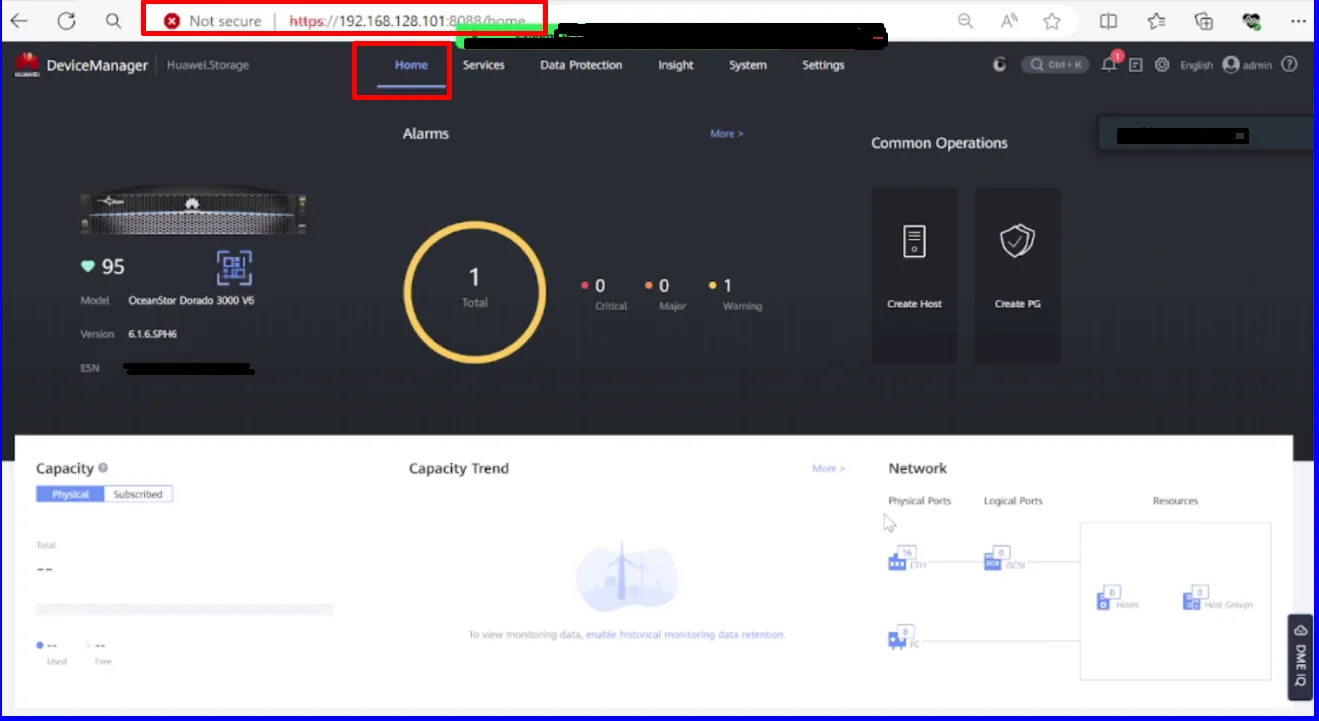Open the Data Protection menu
Screen dimensions: 1319x721
581,65
